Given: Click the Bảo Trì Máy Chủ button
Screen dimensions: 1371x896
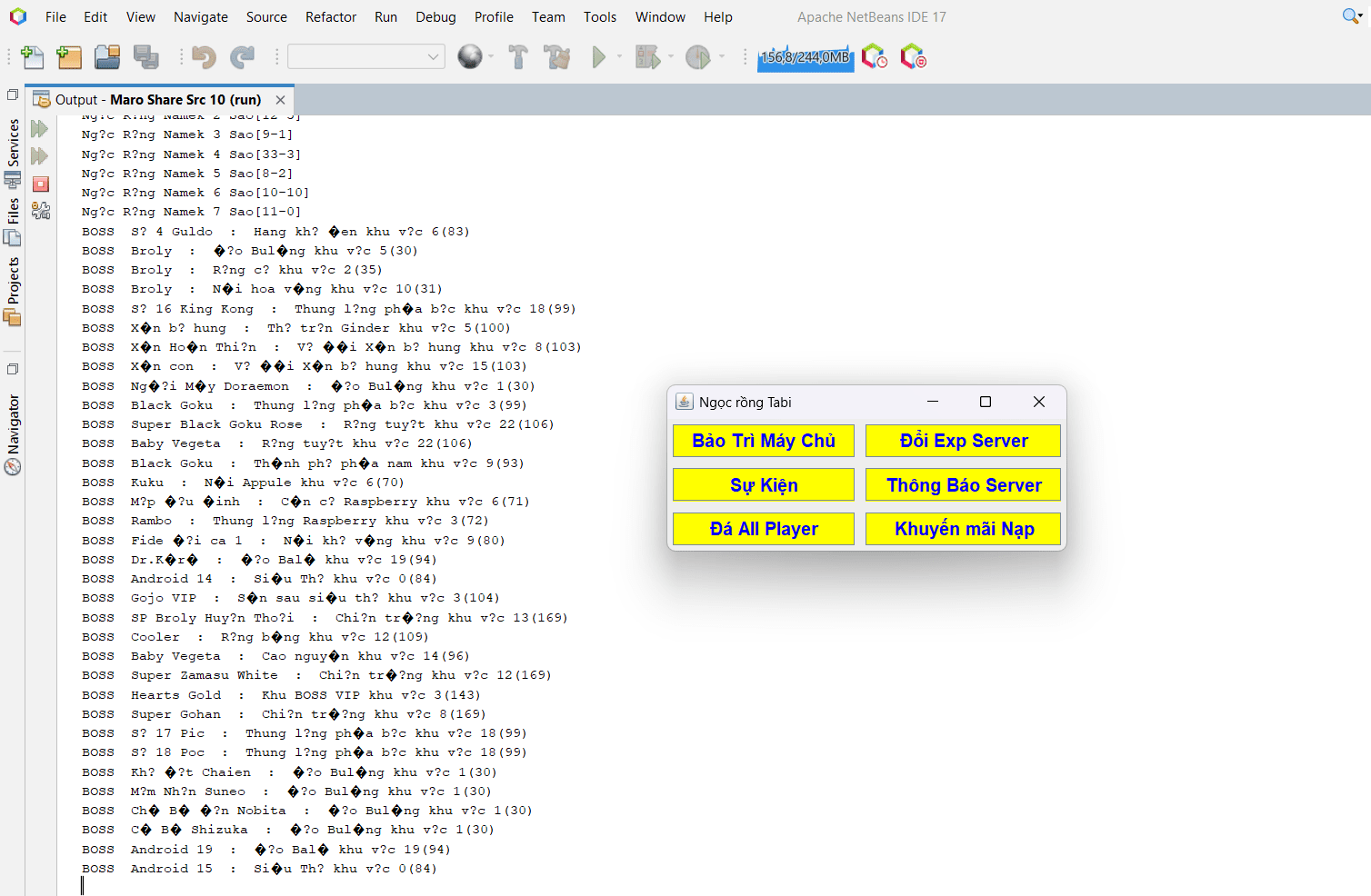Looking at the screenshot, I should click(x=764, y=441).
